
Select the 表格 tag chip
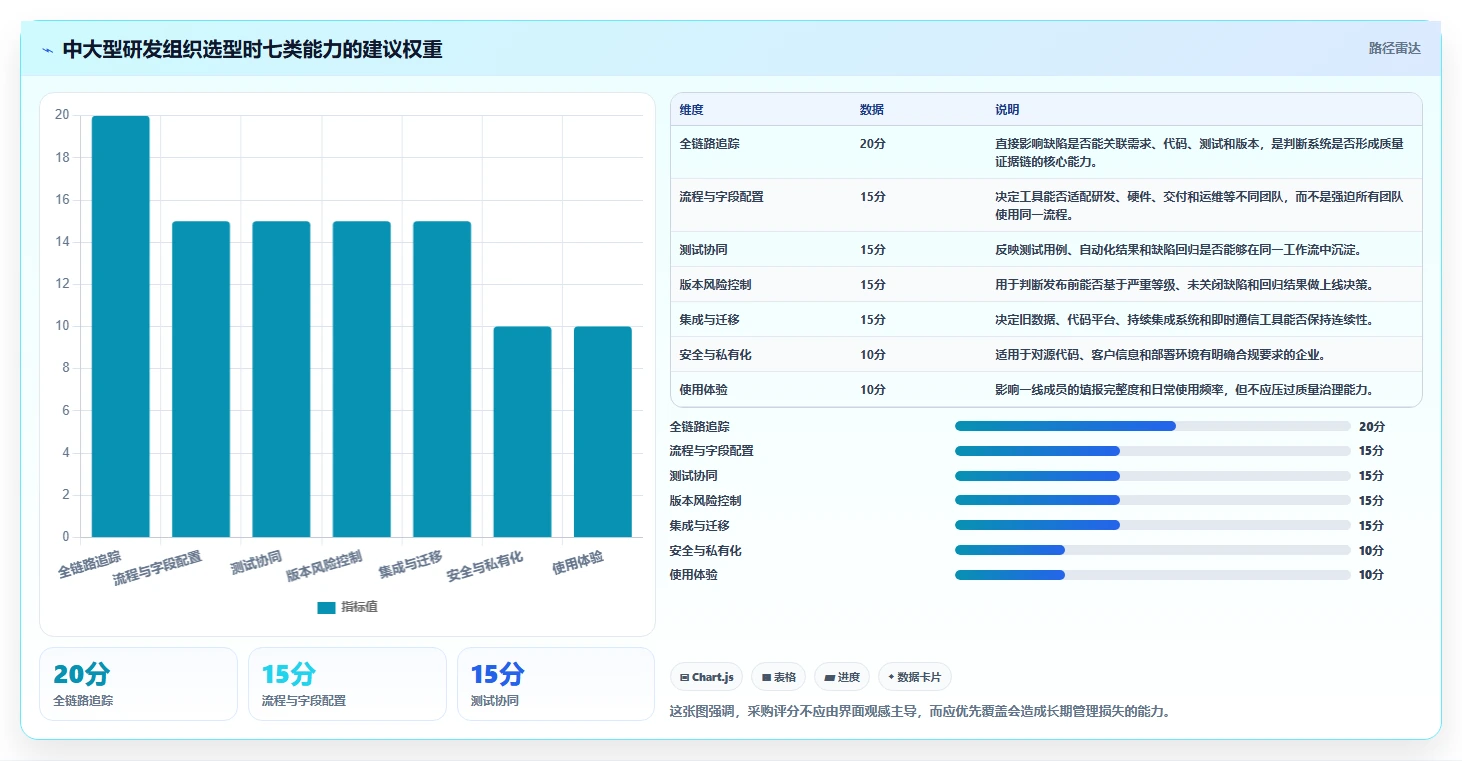click(x=779, y=677)
